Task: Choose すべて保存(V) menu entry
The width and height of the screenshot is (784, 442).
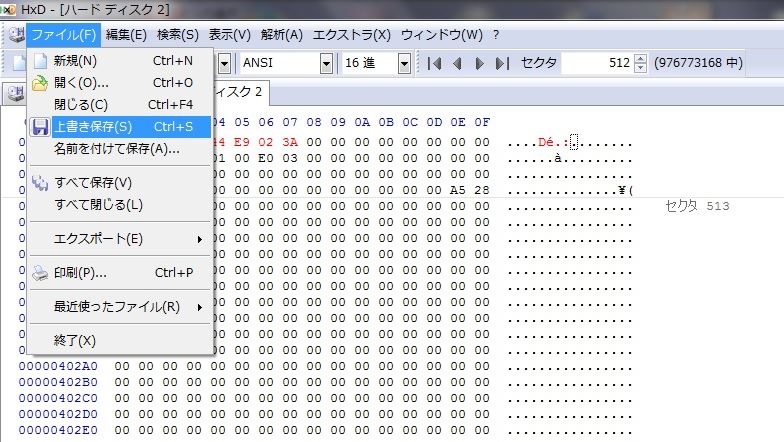Action: click(x=120, y=182)
